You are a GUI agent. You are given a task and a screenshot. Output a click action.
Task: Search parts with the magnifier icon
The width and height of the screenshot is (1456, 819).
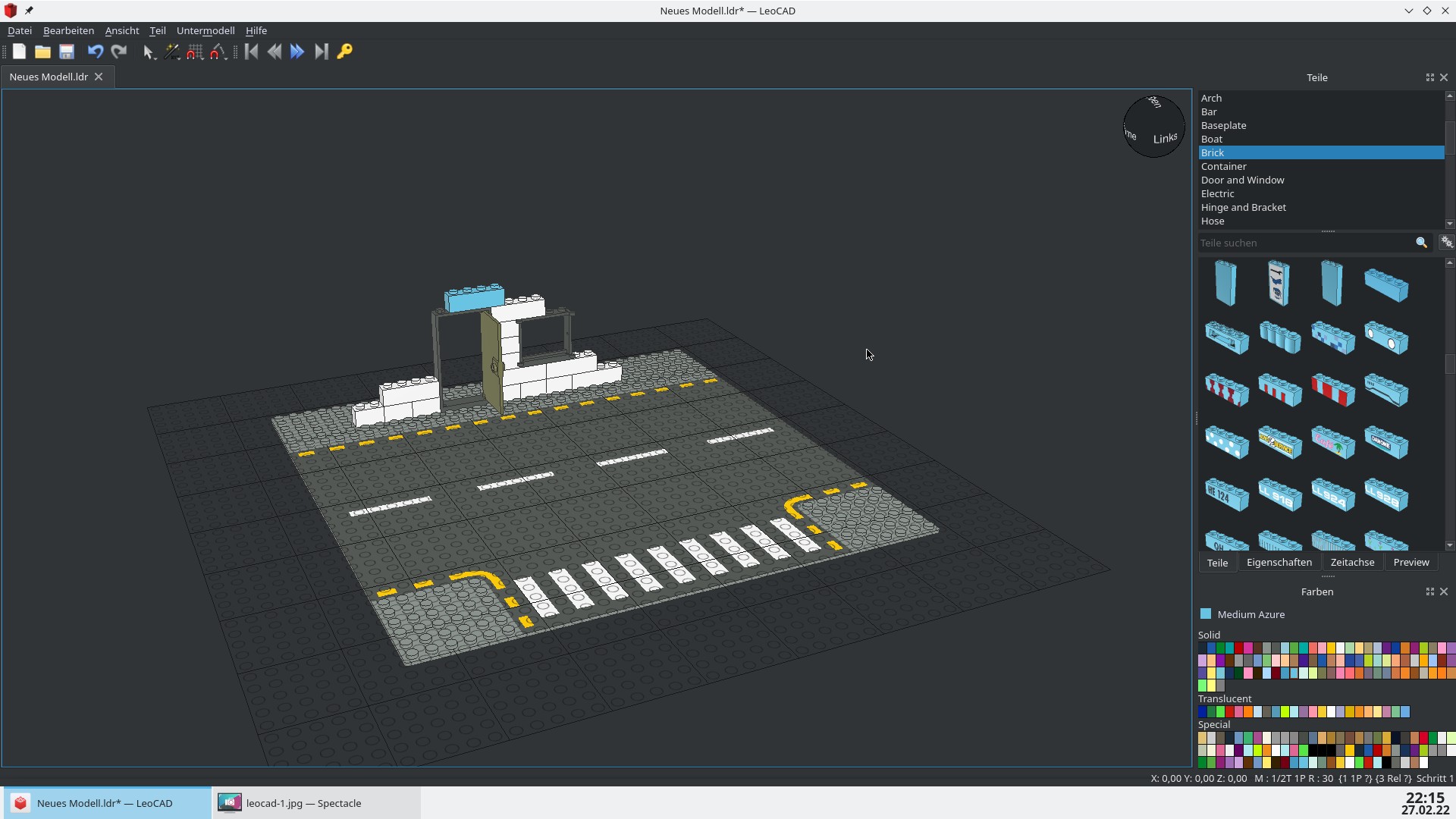[1421, 243]
